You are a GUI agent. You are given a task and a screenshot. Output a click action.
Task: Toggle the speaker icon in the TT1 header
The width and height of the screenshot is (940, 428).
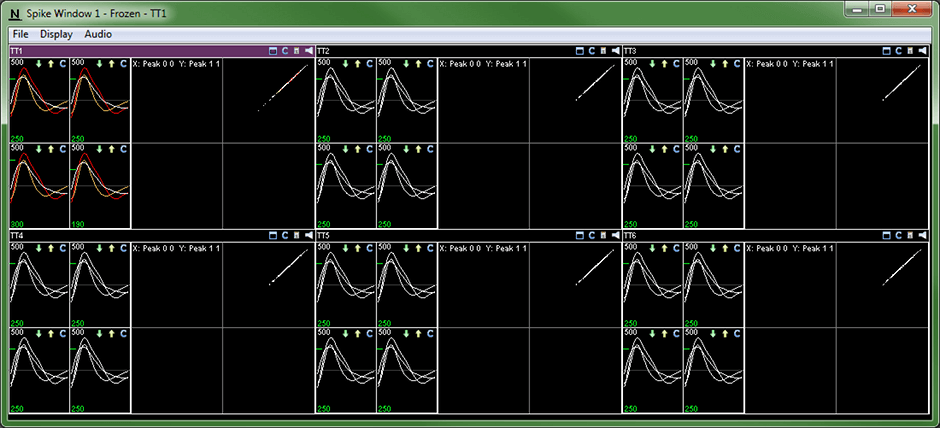[x=308, y=50]
